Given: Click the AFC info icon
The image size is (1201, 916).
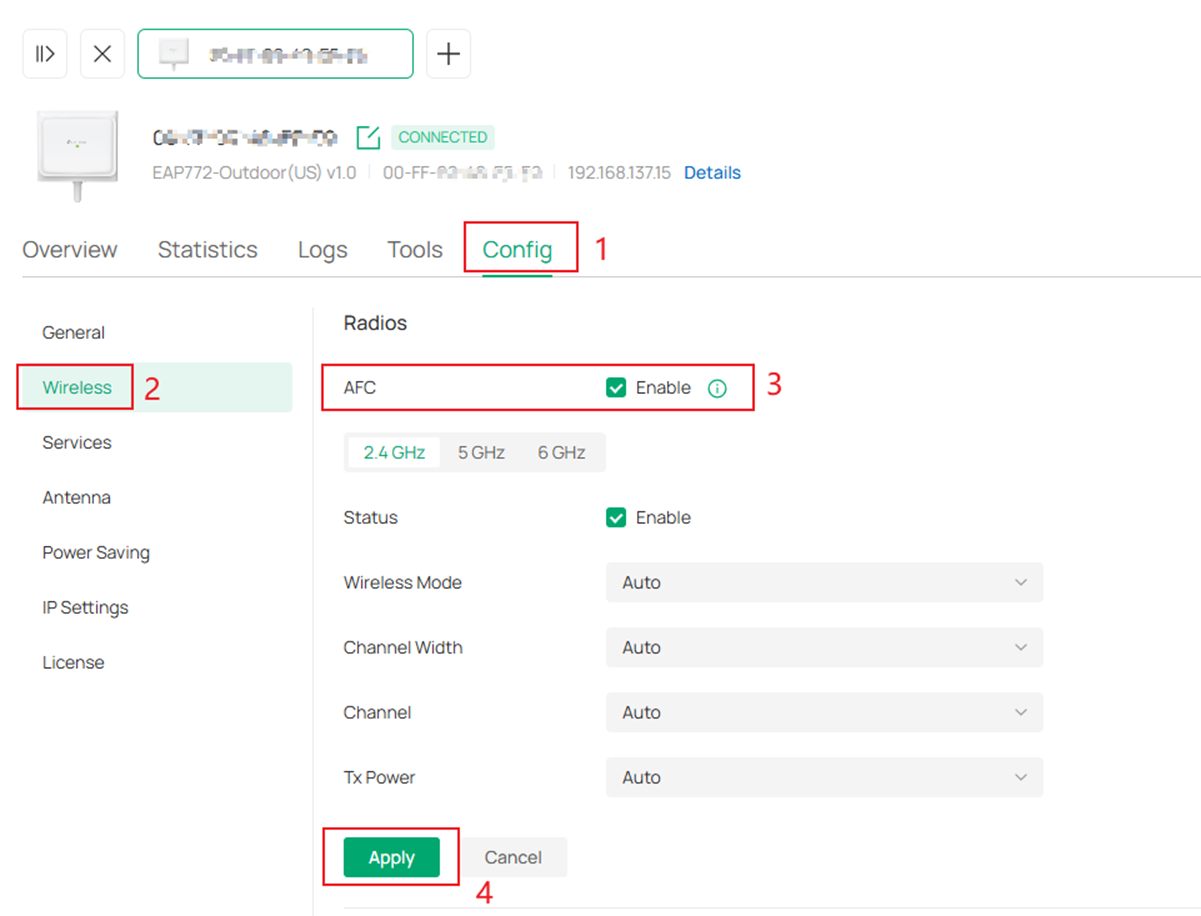Looking at the screenshot, I should click(x=717, y=389).
